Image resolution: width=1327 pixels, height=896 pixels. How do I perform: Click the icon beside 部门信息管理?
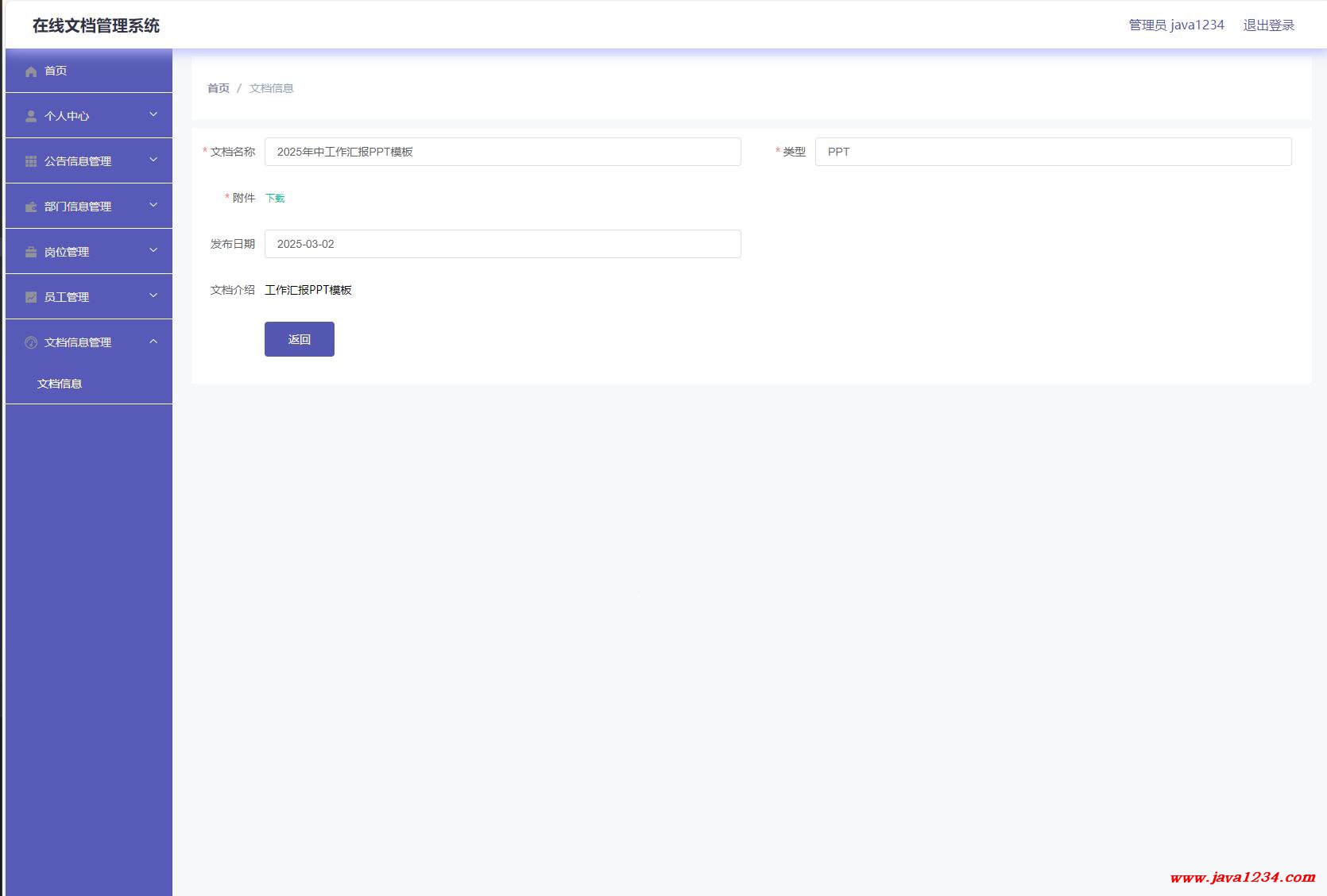(31, 207)
